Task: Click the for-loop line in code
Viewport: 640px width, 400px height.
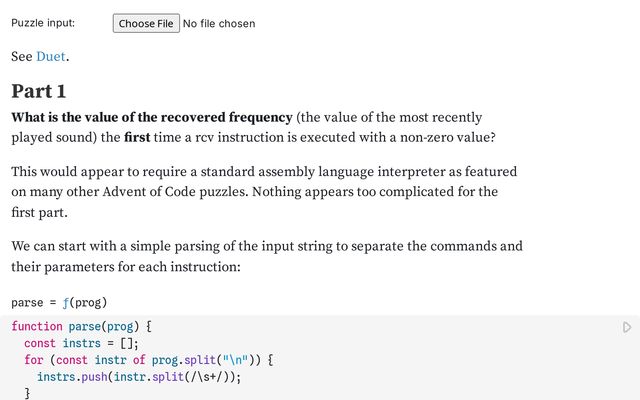Action: pos(149,360)
